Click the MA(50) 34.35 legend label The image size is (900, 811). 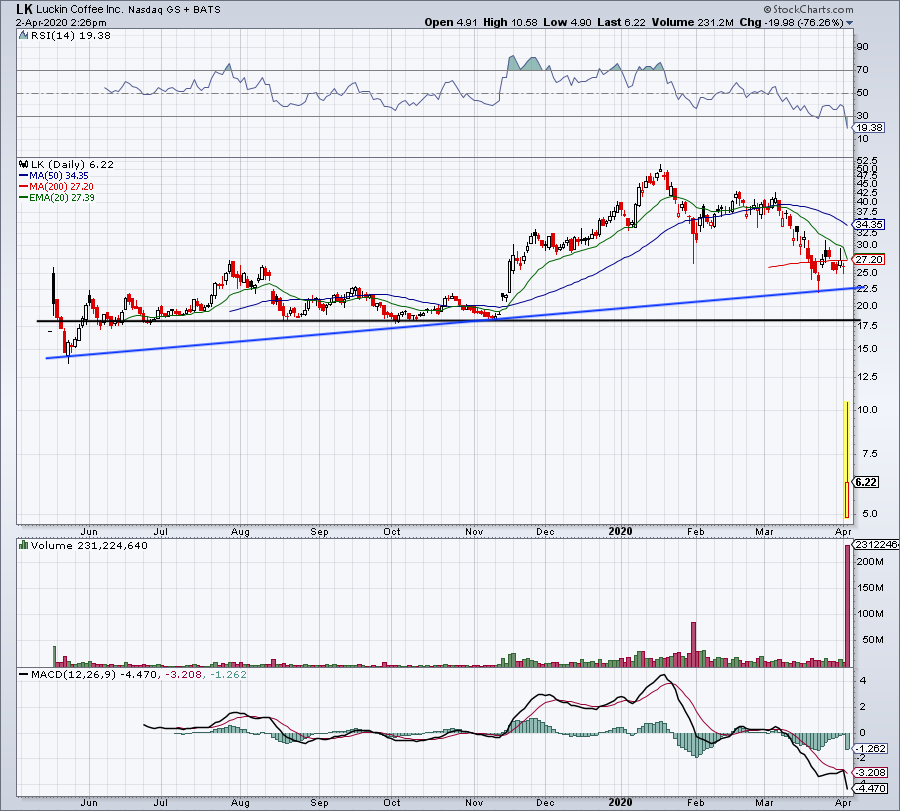coord(59,176)
